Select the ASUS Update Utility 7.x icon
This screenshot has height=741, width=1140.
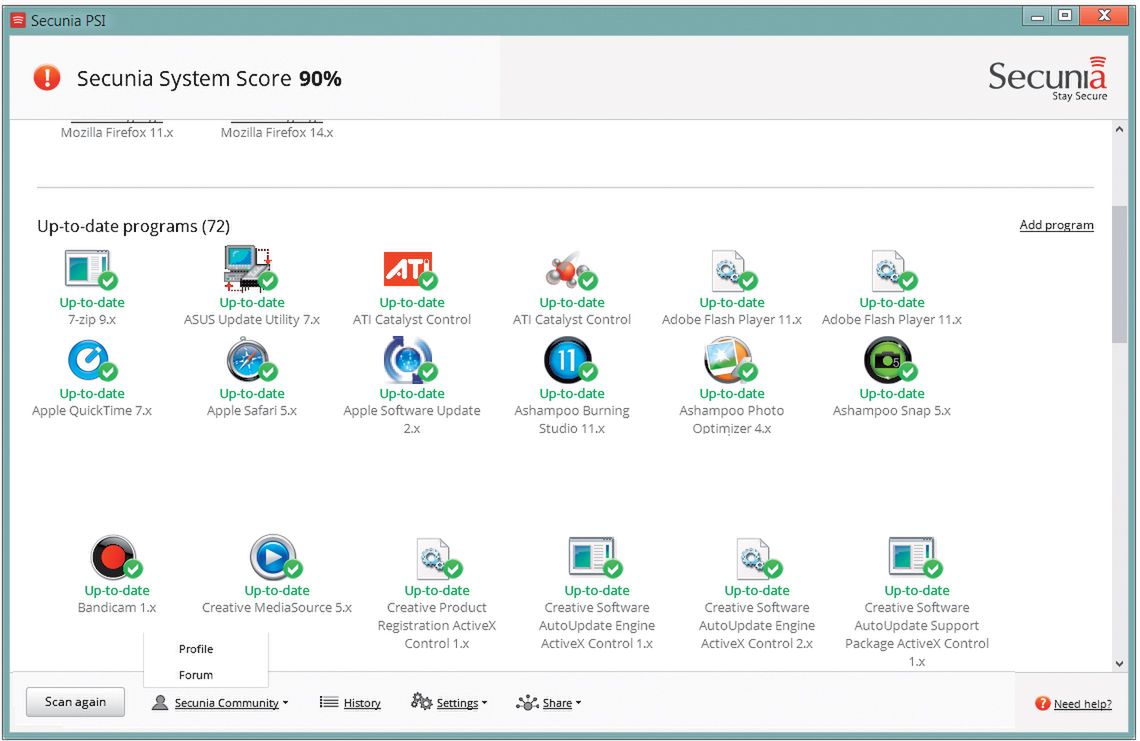250,268
